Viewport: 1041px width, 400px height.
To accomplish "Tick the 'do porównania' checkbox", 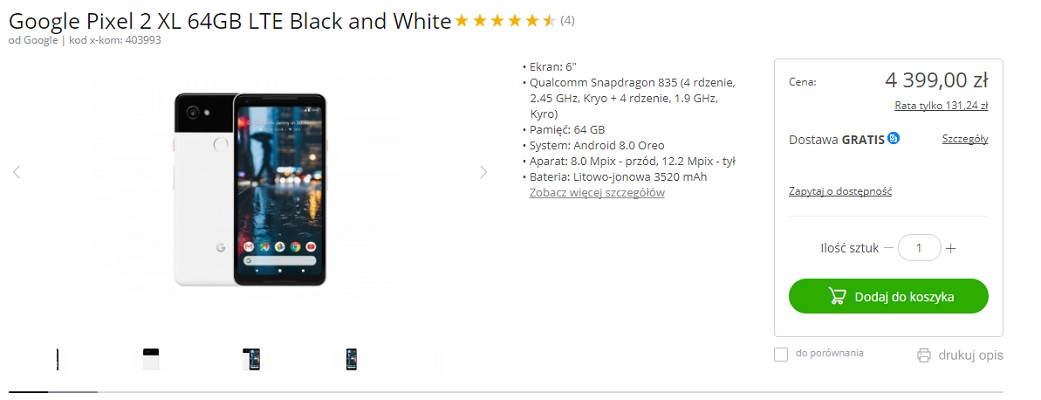I will pos(781,355).
